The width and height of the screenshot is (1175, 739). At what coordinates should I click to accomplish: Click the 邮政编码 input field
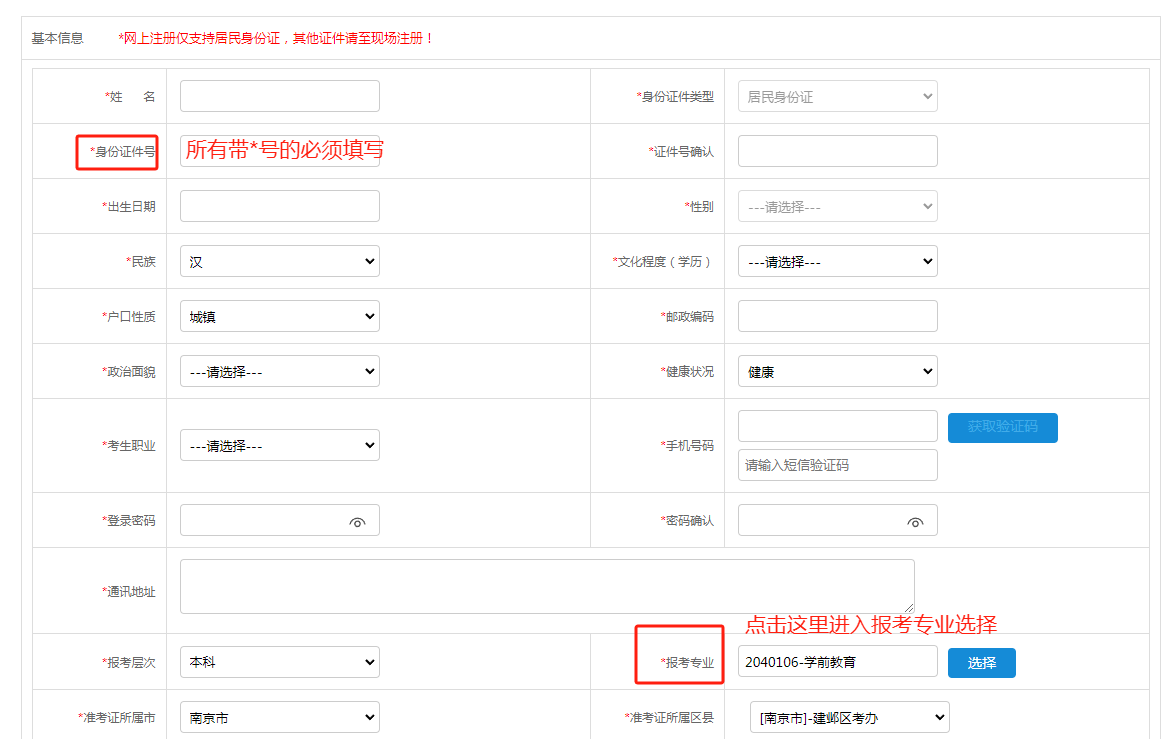[x=837, y=316]
